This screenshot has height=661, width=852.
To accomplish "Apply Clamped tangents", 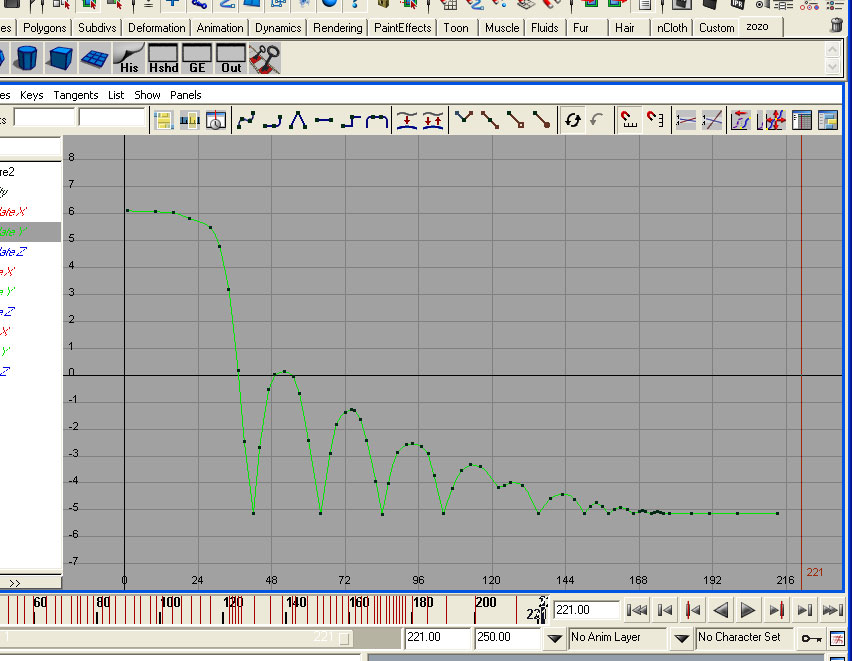I will pyautogui.click(x=272, y=120).
